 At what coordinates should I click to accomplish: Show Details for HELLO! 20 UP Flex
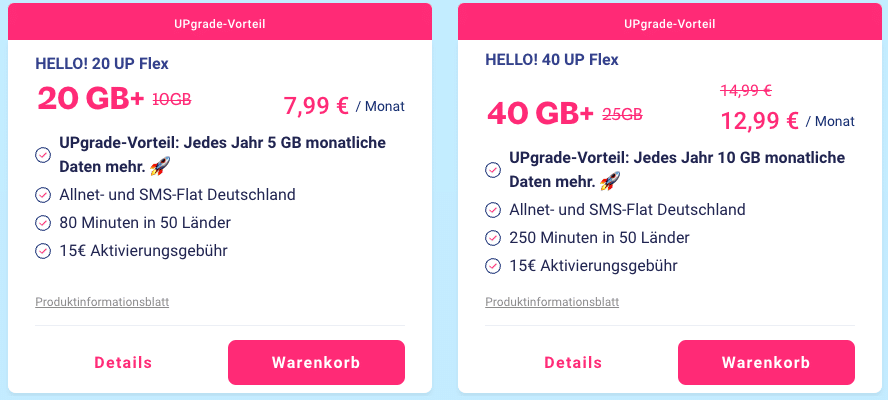click(123, 363)
